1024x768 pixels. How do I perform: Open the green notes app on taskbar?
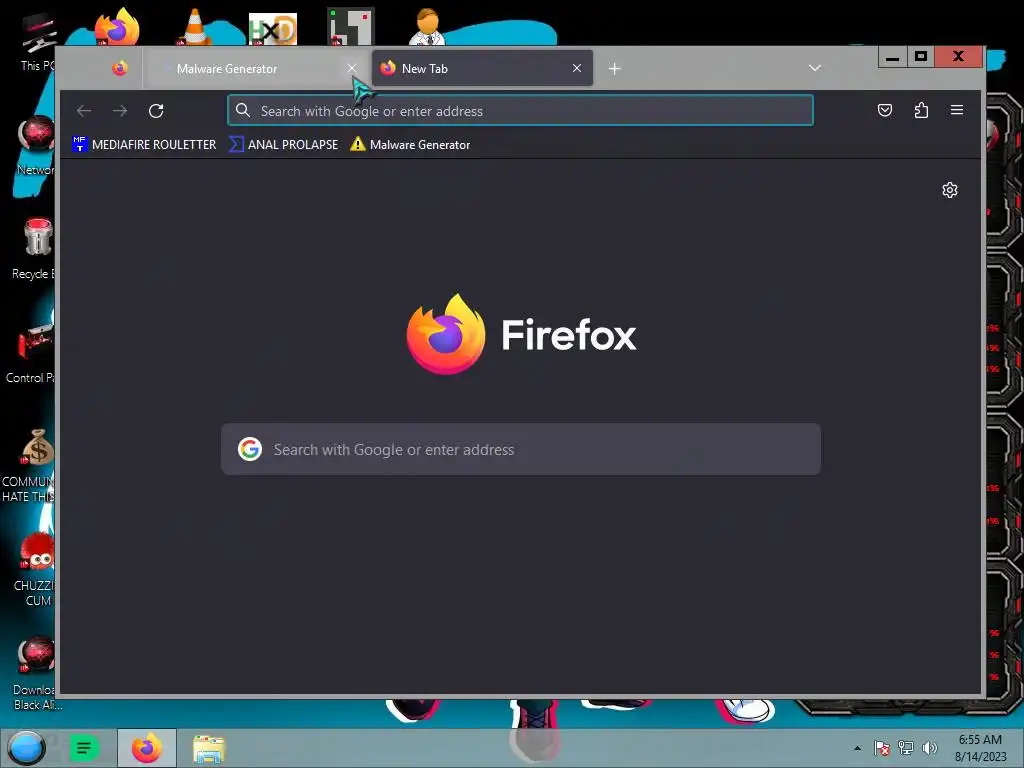84,748
